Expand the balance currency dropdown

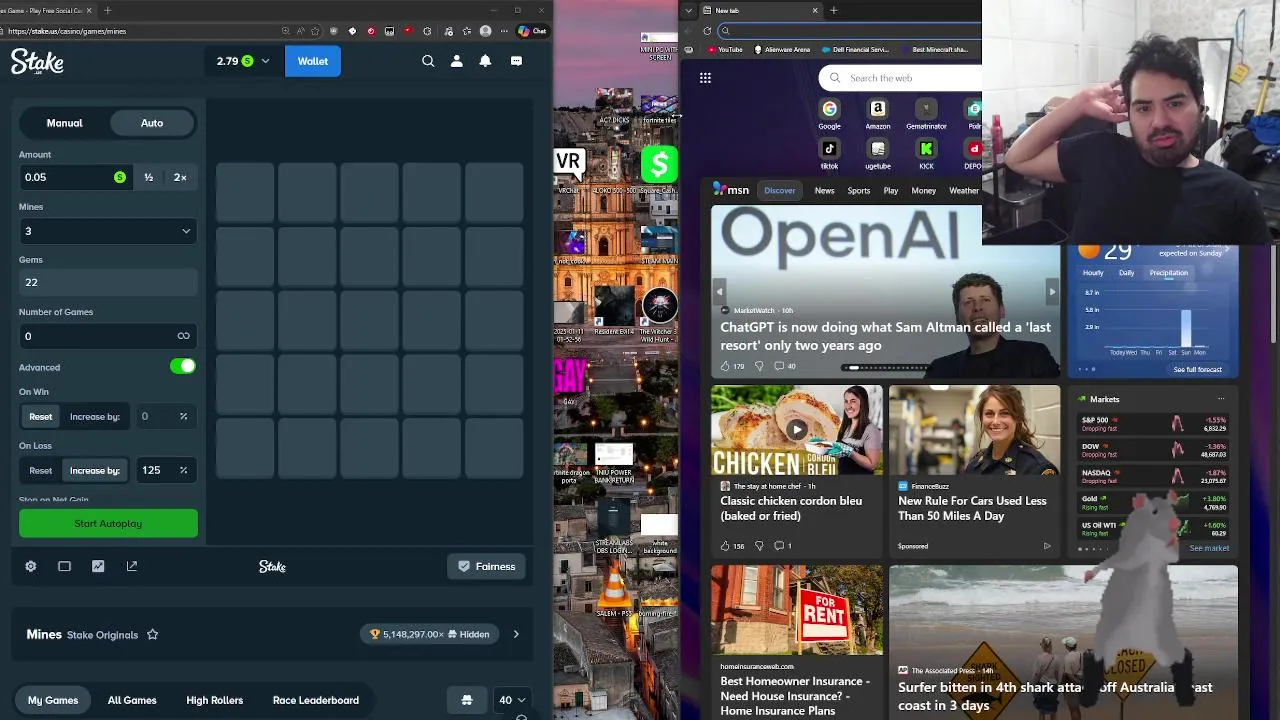coord(265,61)
